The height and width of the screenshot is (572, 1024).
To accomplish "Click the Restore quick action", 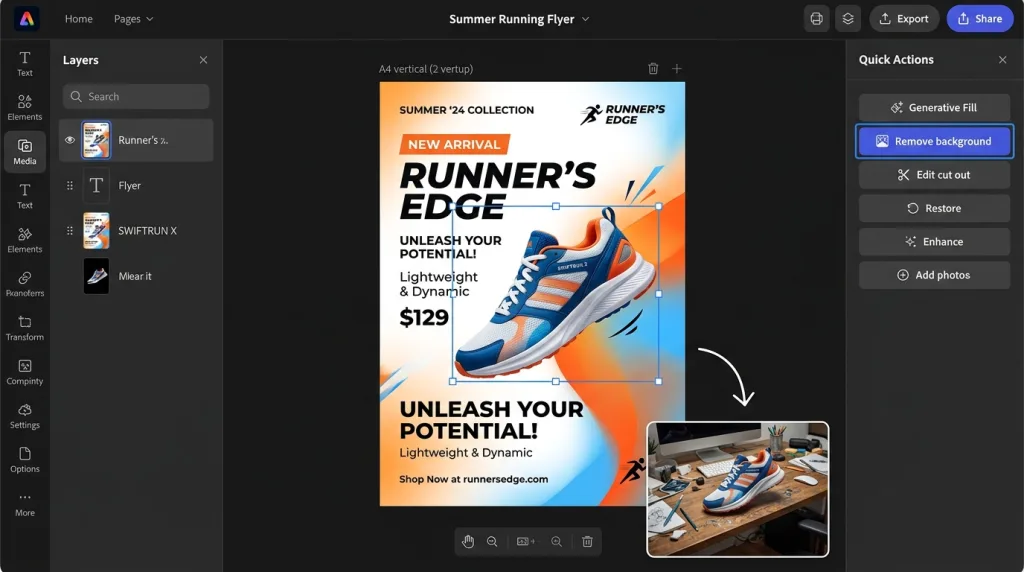I will pyautogui.click(x=935, y=208).
